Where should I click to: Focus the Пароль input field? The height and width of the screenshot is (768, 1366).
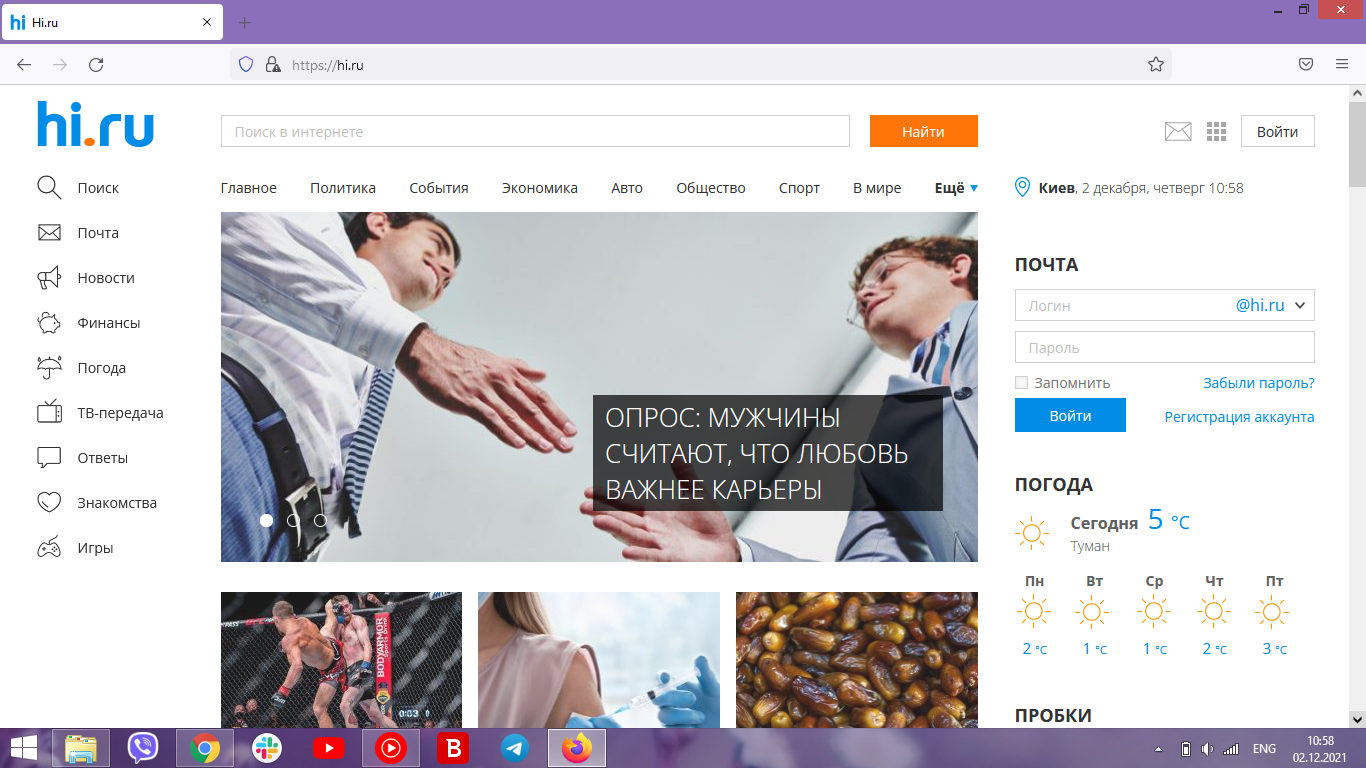(x=1165, y=347)
